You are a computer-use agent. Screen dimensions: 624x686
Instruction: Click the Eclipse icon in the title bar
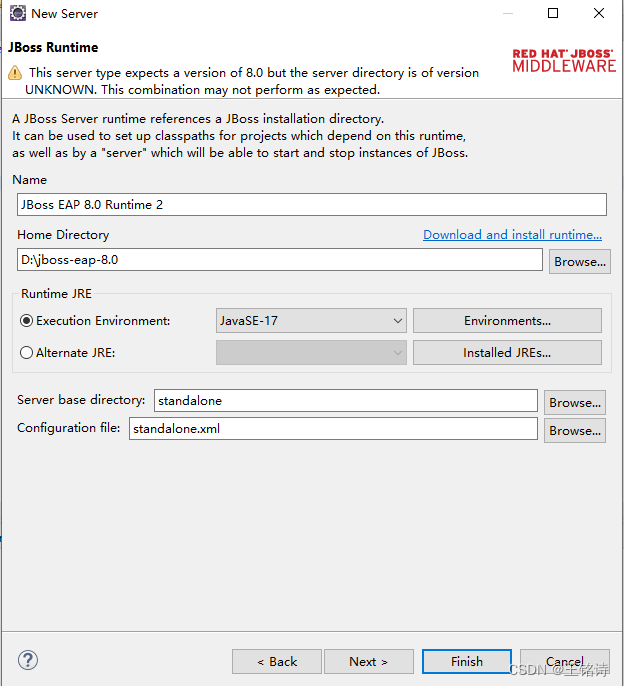(x=18, y=13)
